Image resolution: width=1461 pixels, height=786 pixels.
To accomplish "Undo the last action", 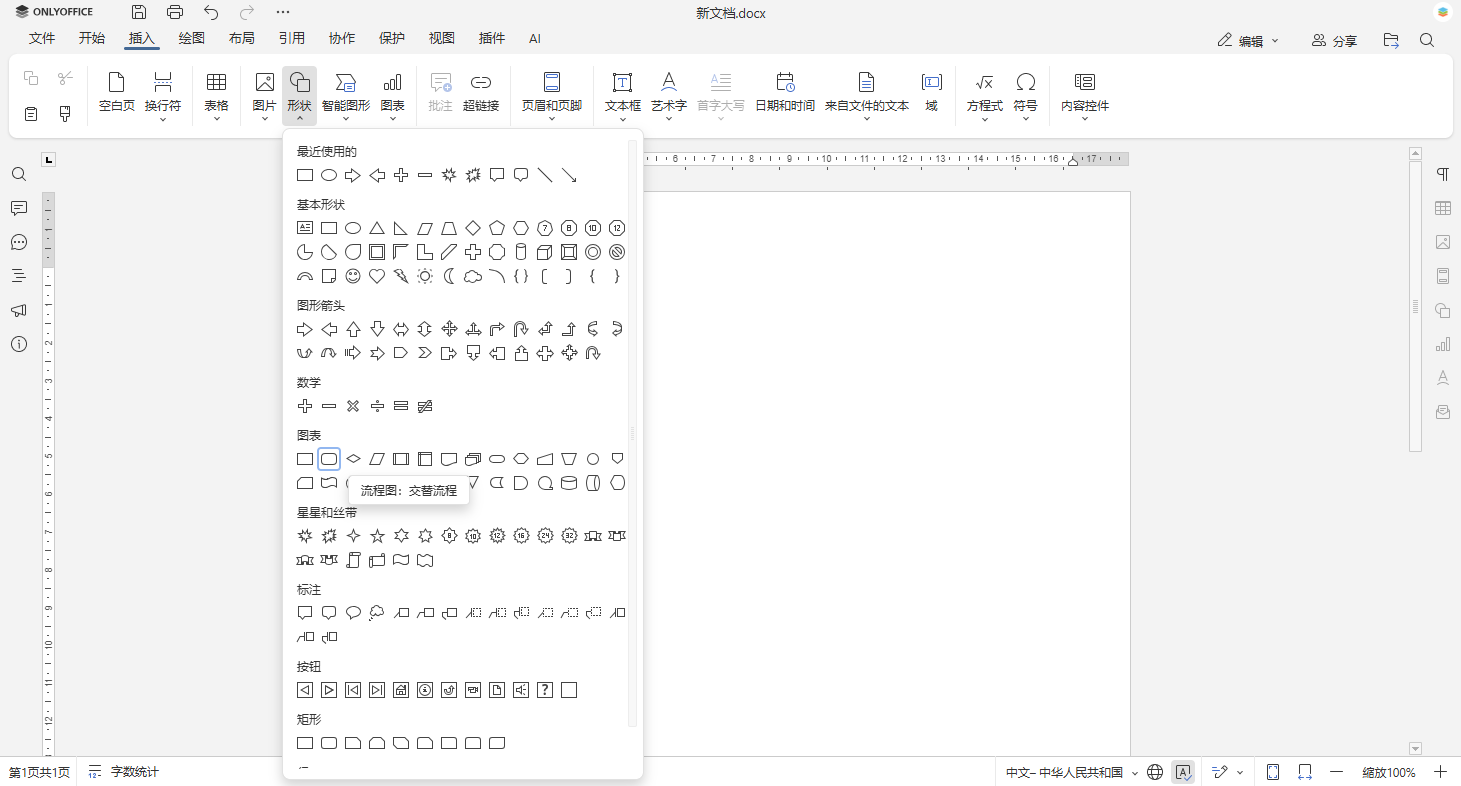I will pos(211,12).
